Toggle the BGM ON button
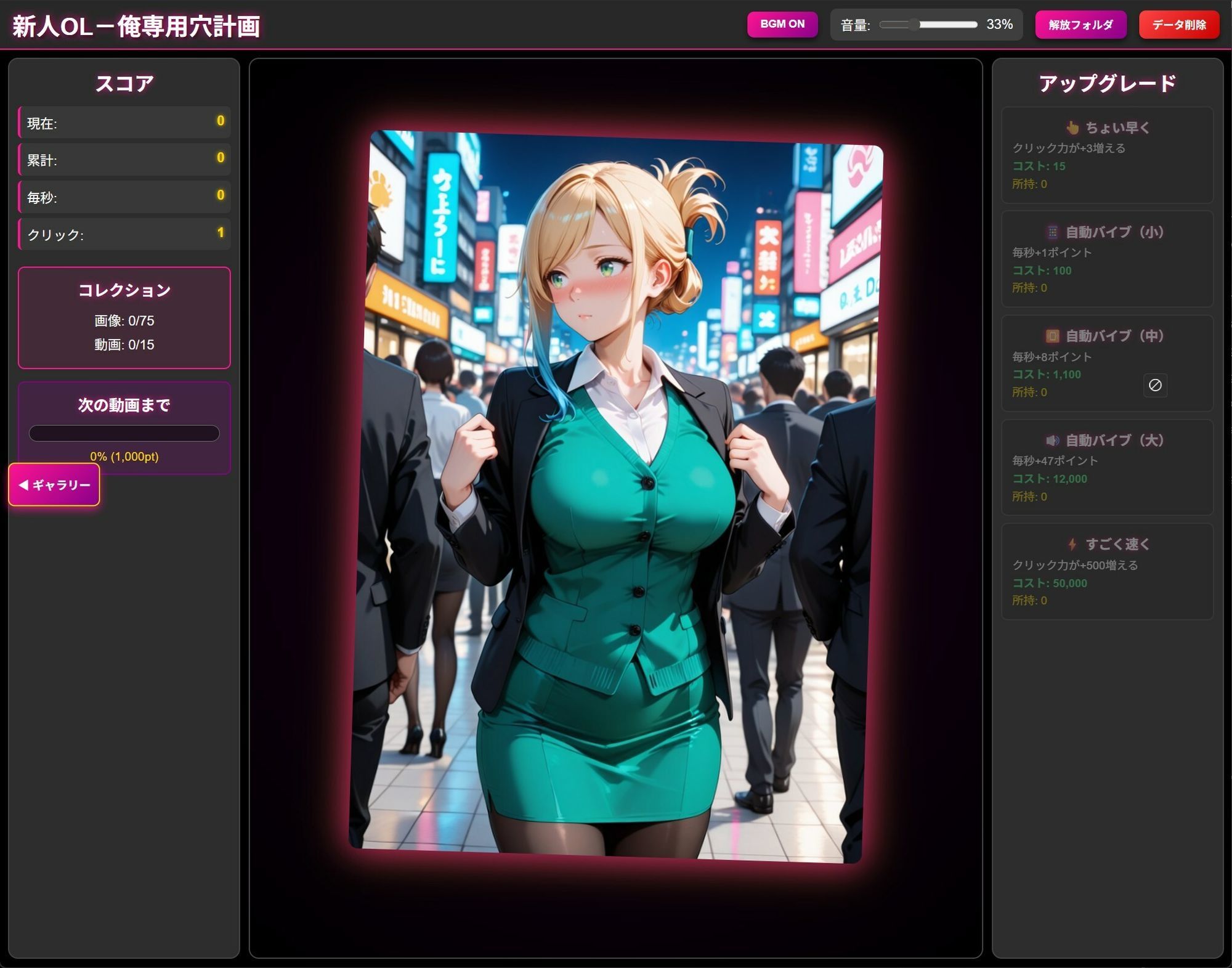This screenshot has height=968, width=1232. [x=782, y=24]
